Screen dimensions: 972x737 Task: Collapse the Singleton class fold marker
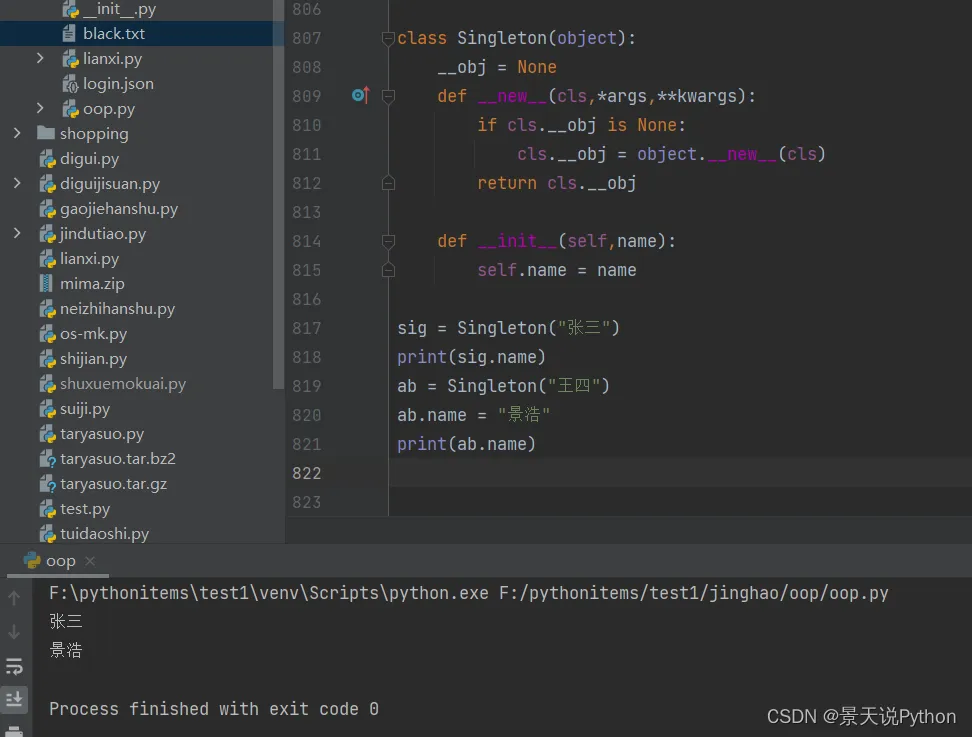(x=388, y=39)
